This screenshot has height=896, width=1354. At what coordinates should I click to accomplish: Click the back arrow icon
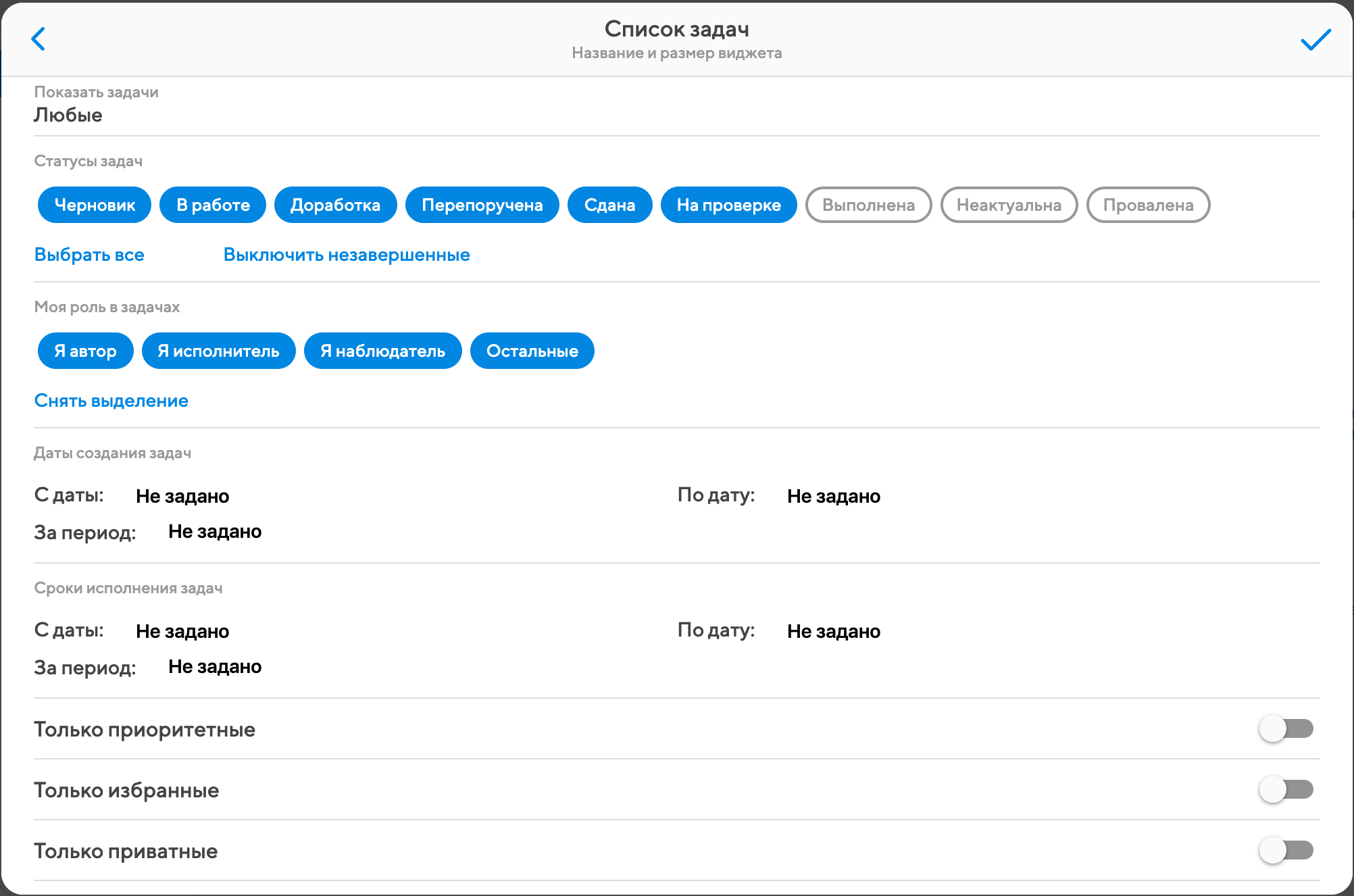coord(39,39)
